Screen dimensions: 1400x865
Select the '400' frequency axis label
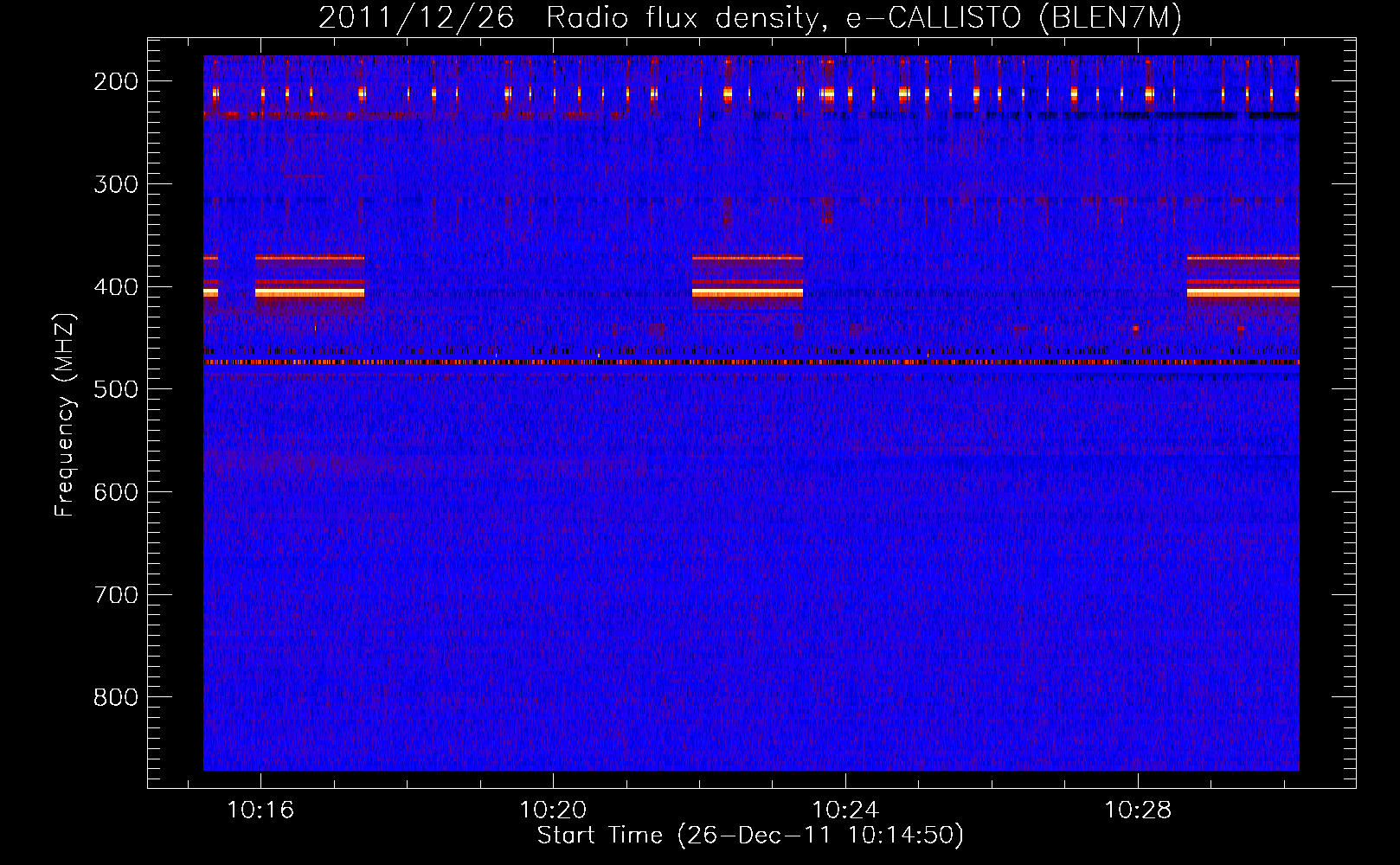(115, 287)
